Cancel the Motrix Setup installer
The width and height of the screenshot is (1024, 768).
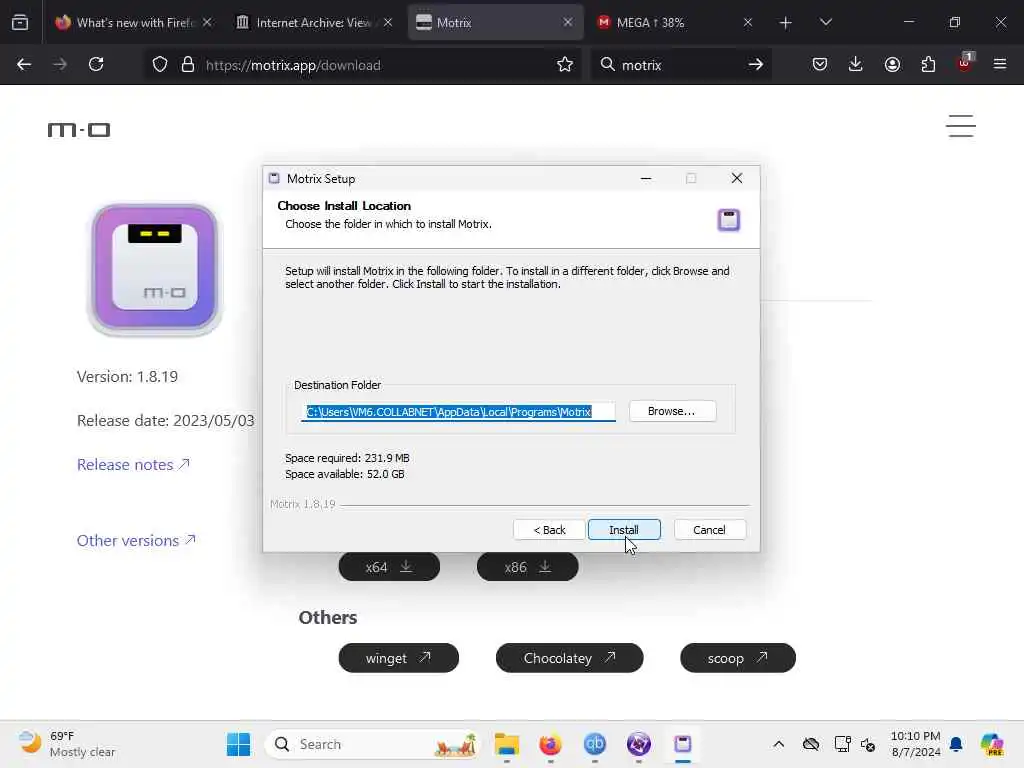(709, 530)
